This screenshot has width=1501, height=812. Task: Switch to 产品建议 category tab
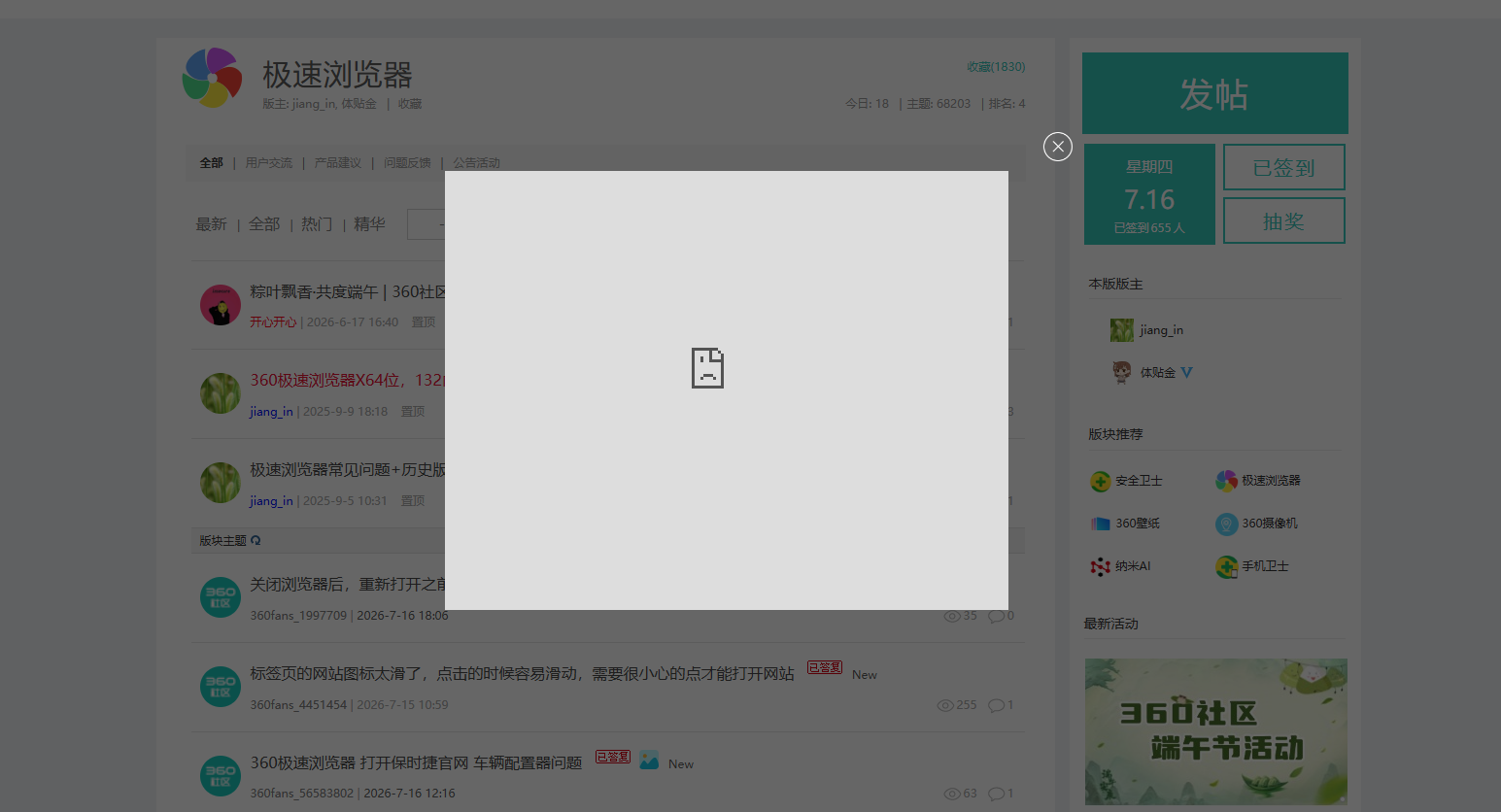click(x=337, y=163)
